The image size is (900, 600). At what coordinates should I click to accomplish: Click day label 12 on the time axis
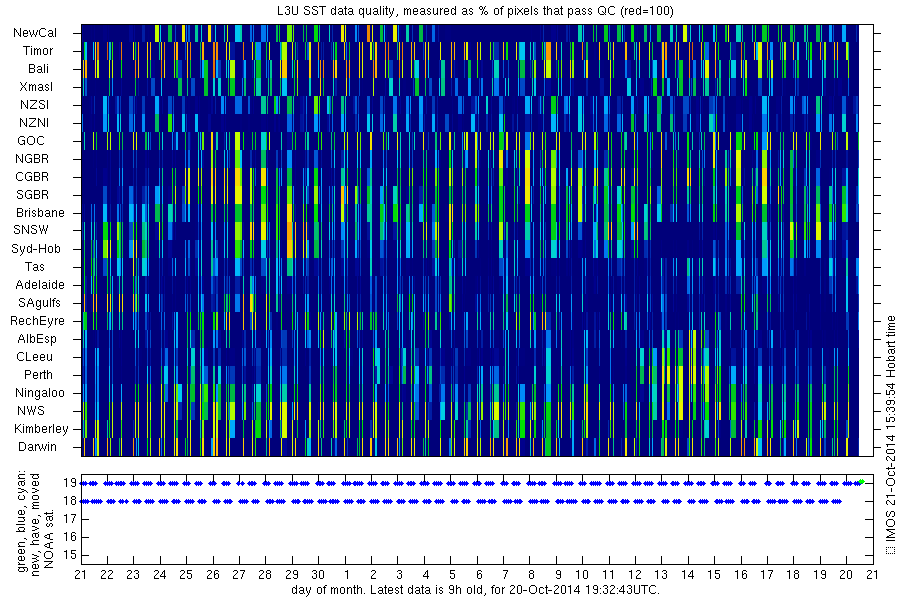click(x=635, y=574)
